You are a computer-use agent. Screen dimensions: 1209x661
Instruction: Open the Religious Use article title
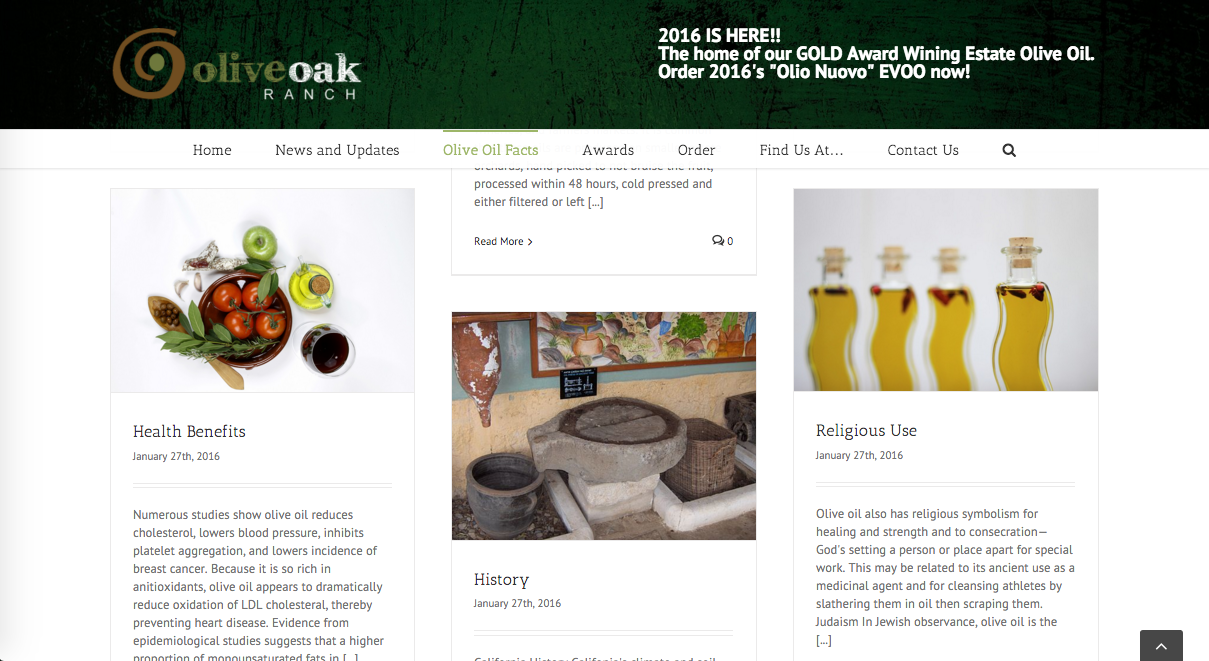[866, 431]
